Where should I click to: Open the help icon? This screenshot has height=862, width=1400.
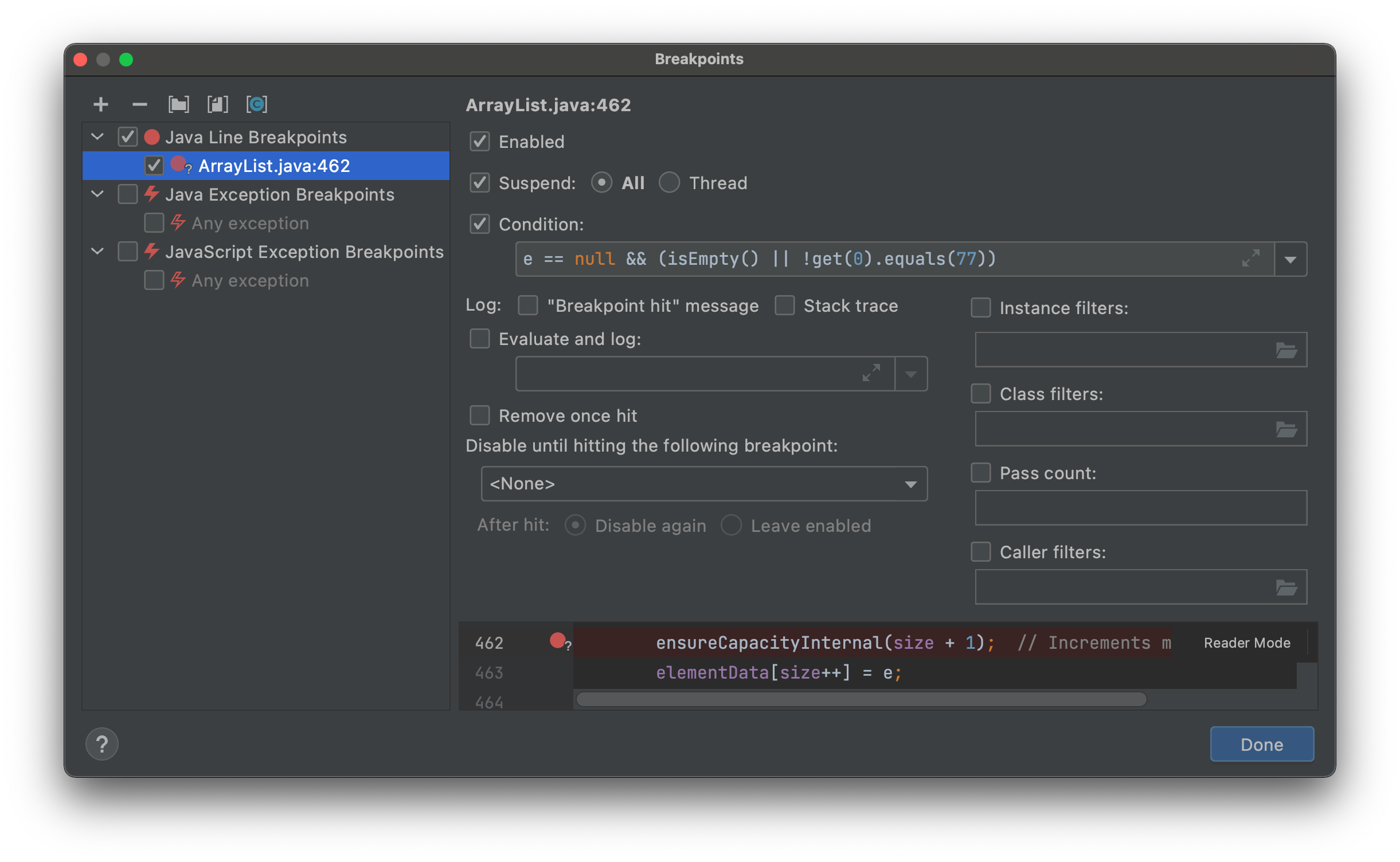click(x=102, y=743)
